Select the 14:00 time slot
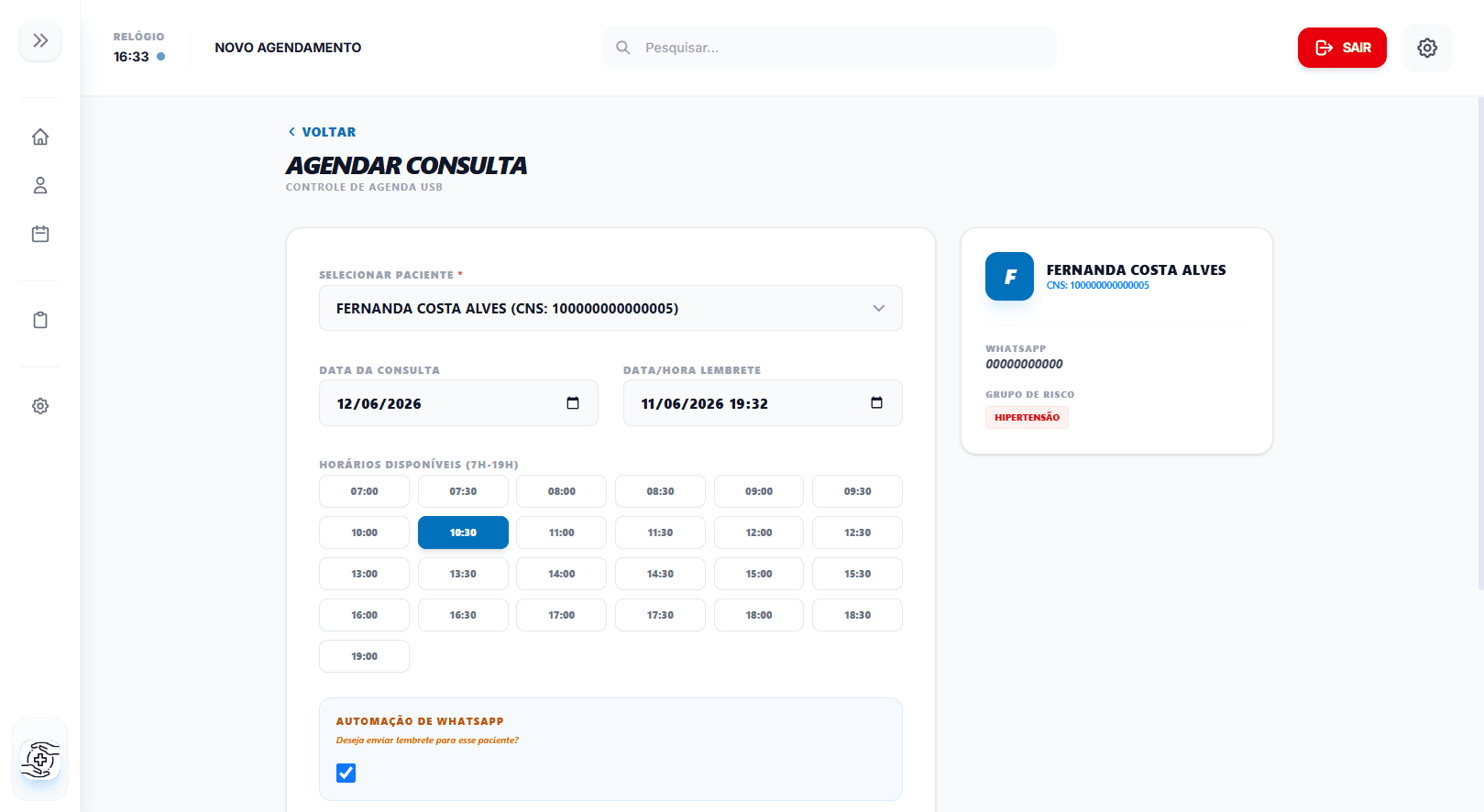 tap(562, 574)
